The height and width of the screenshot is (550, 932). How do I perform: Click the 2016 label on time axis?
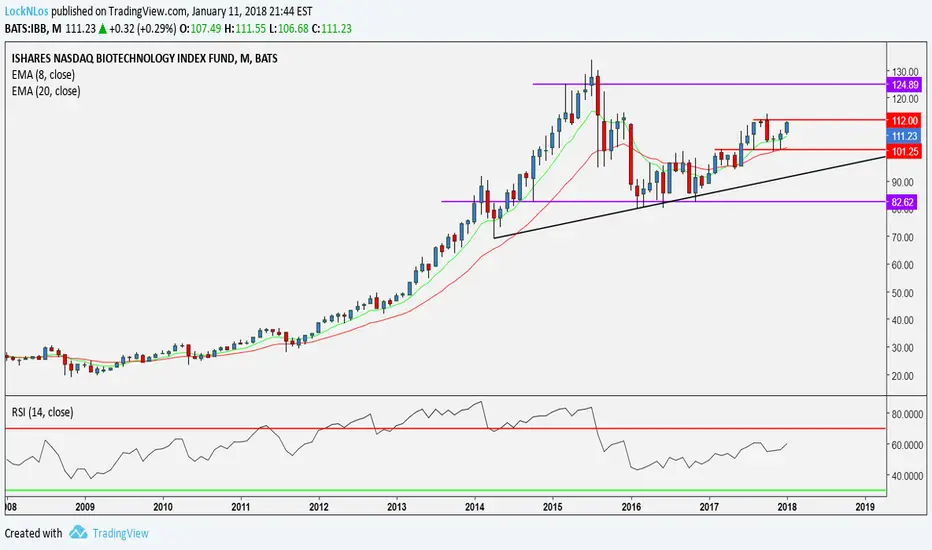pyautogui.click(x=631, y=507)
